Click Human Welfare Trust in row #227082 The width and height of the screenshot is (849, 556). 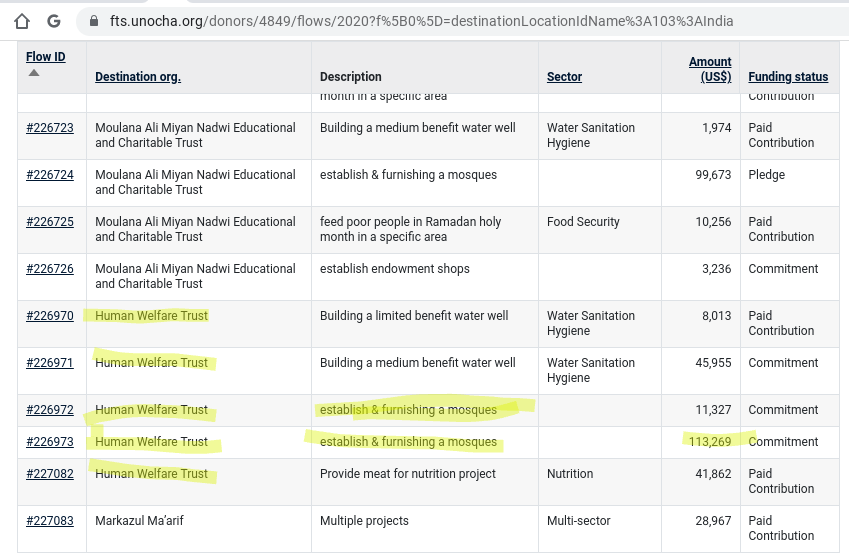click(x=151, y=474)
